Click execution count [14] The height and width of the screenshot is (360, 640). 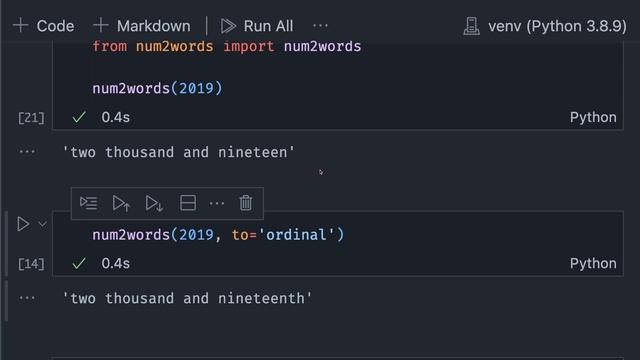(31, 264)
